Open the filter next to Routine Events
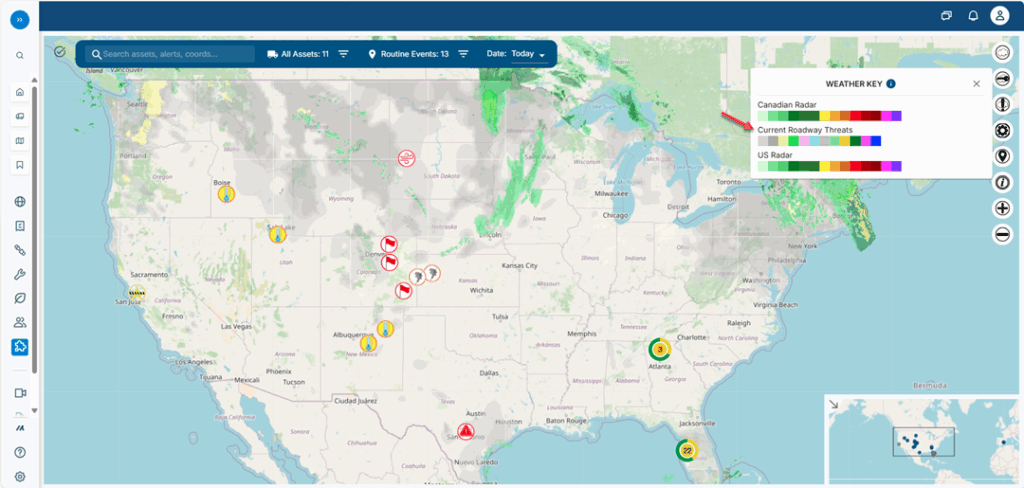 click(464, 54)
